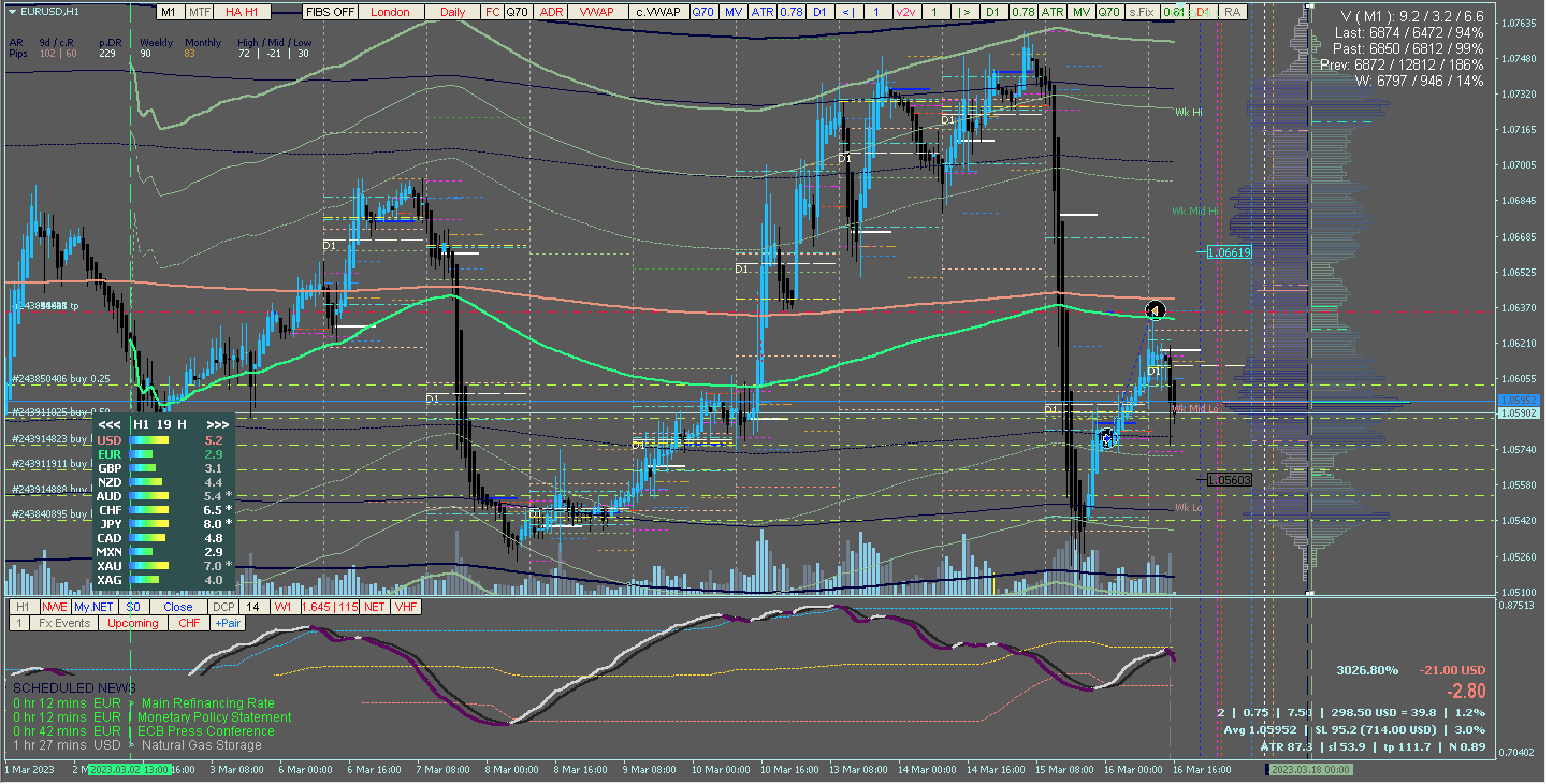Select the Fx Events tab

pyautogui.click(x=64, y=624)
